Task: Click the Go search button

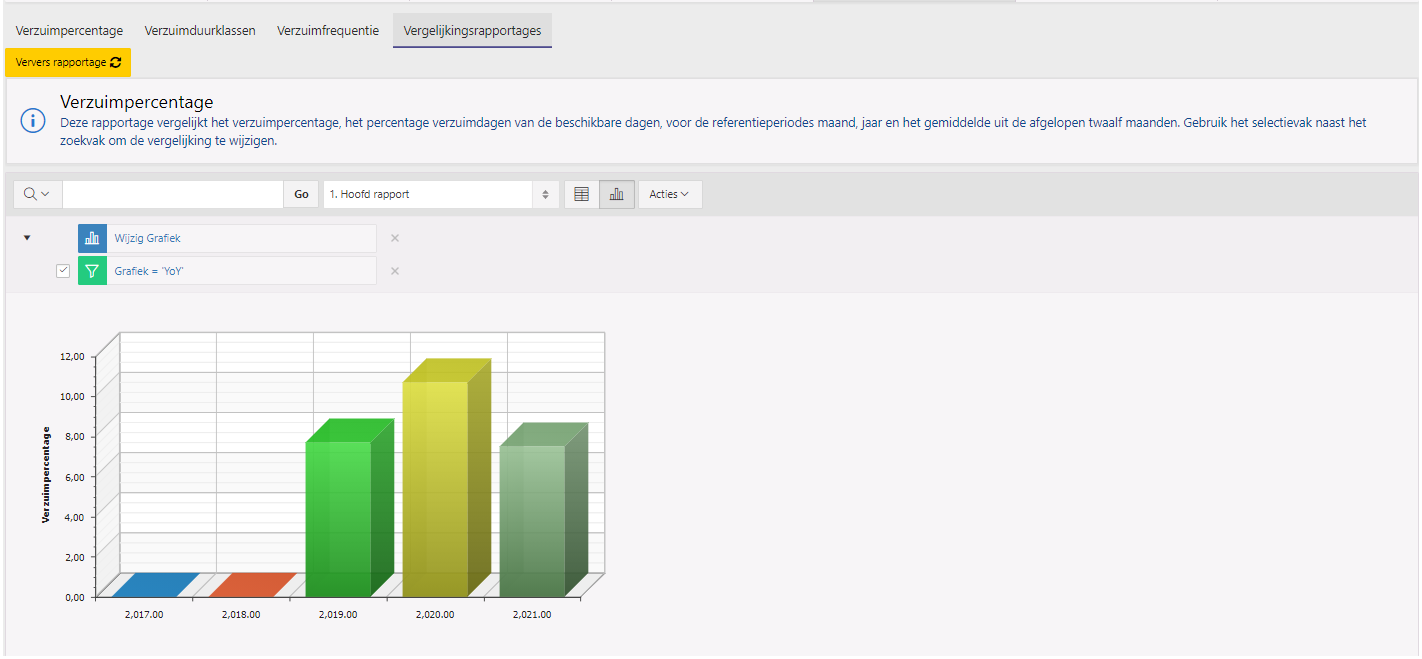Action: point(301,194)
